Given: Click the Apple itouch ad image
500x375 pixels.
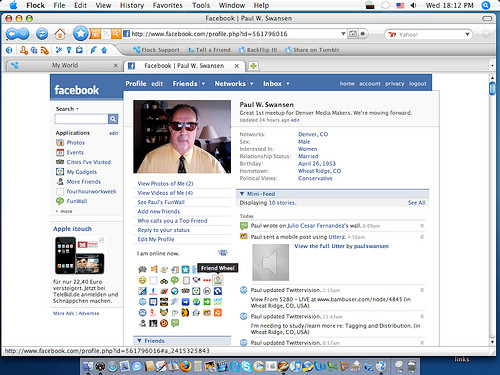Looking at the screenshot, I should pyautogui.click(x=80, y=255).
